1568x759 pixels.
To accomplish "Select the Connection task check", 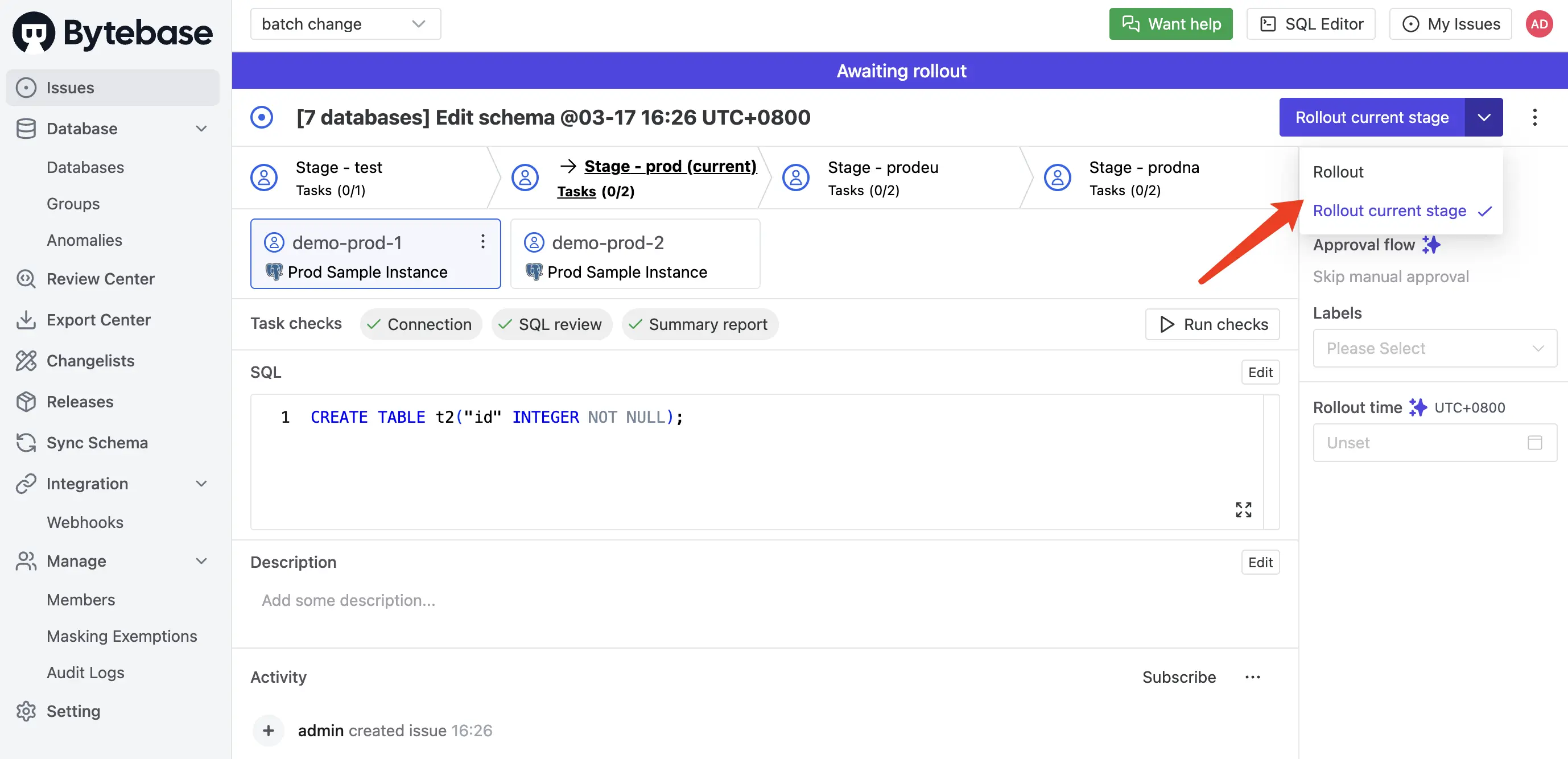I will pos(420,324).
